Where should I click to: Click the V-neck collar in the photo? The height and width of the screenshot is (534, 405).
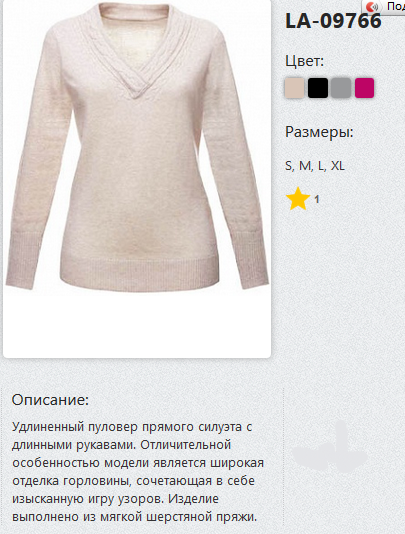pos(136,51)
